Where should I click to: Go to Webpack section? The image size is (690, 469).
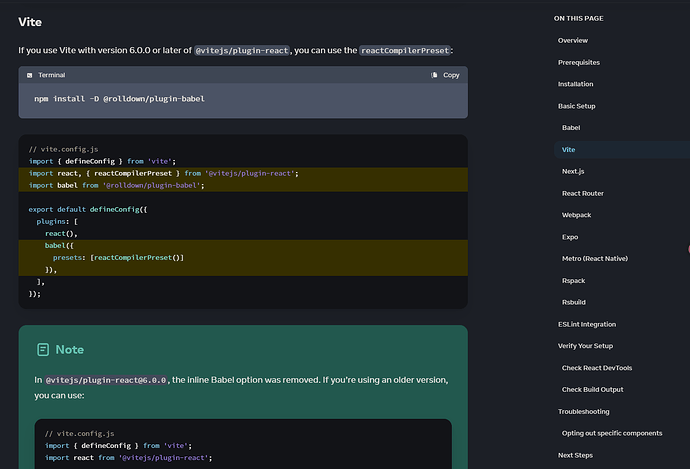[576, 215]
